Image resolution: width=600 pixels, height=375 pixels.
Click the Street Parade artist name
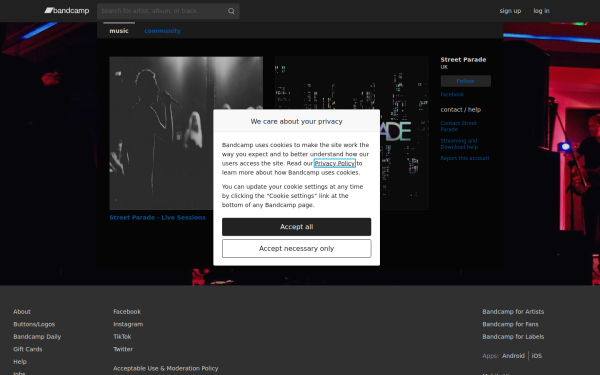[463, 60]
